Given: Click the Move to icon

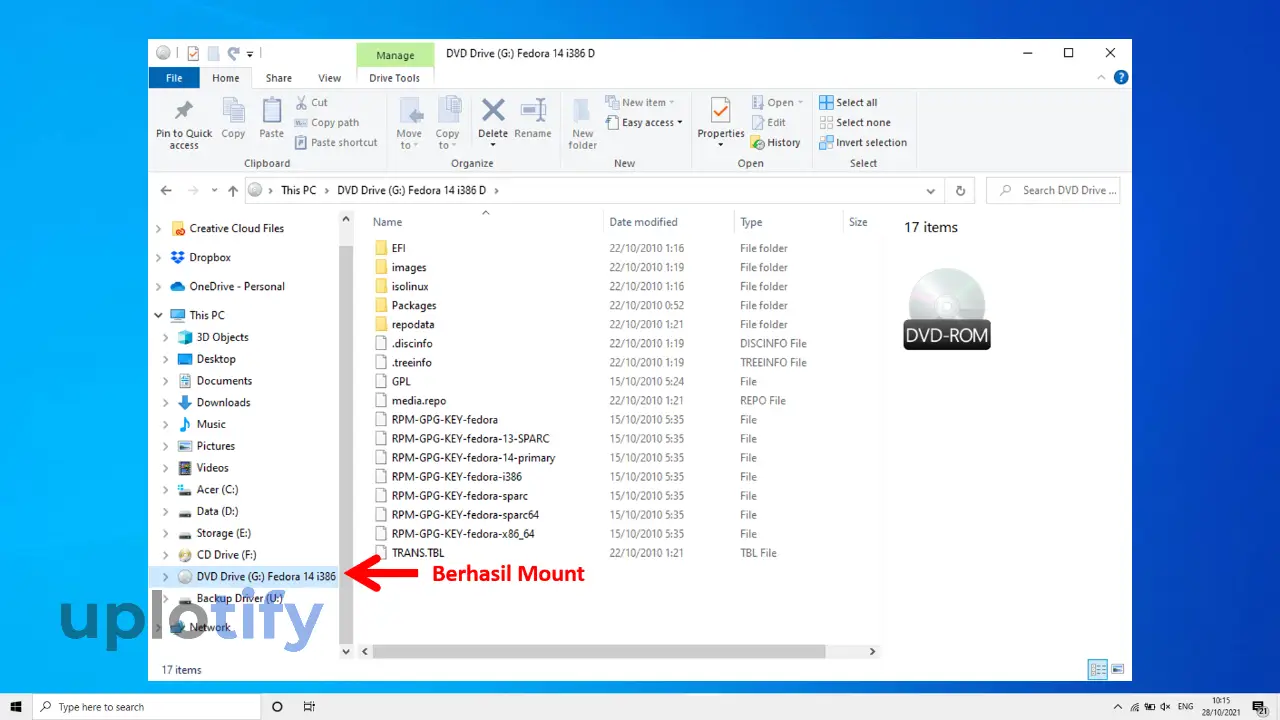Looking at the screenshot, I should pyautogui.click(x=409, y=110).
